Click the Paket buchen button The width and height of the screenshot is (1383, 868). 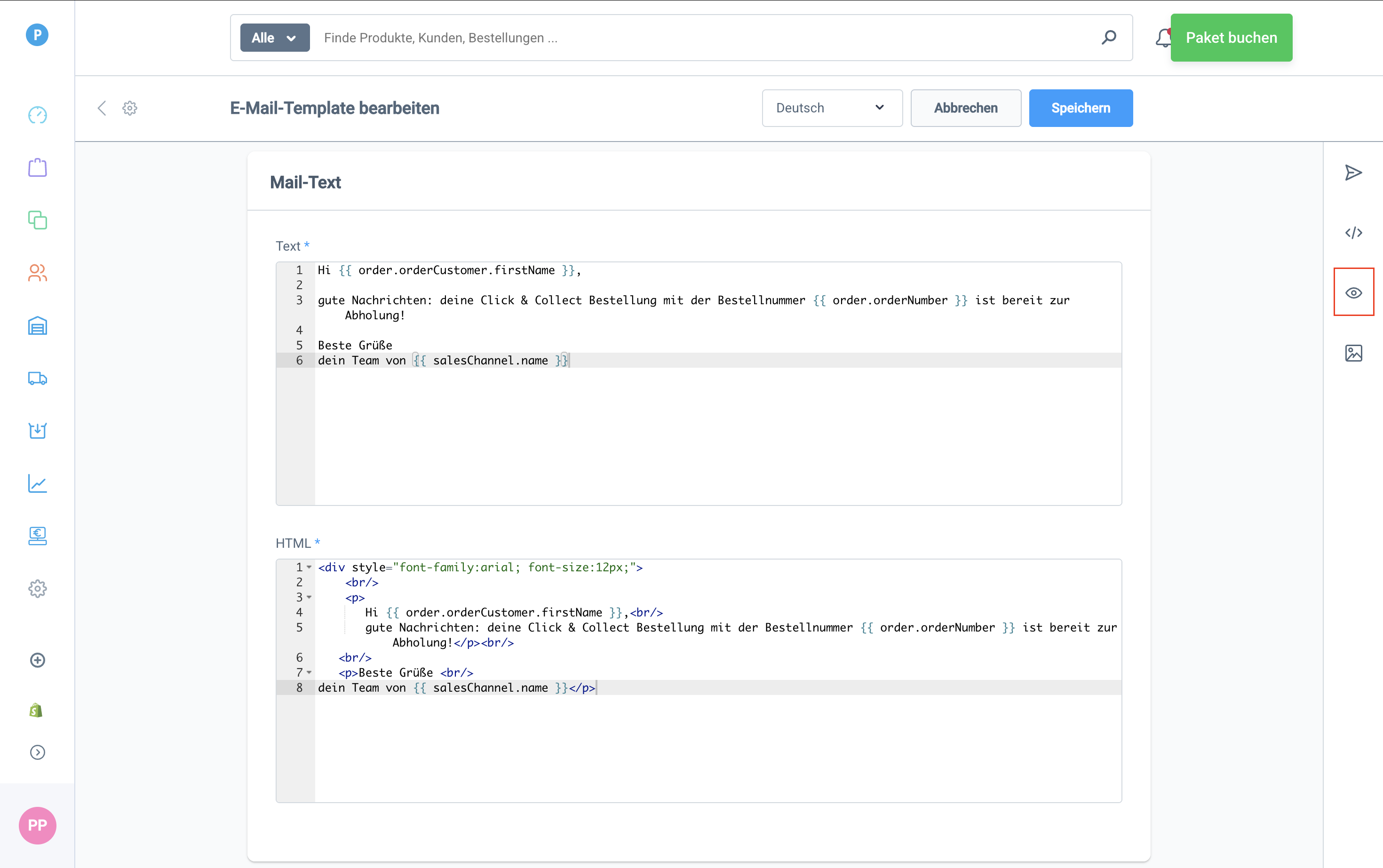click(1231, 38)
